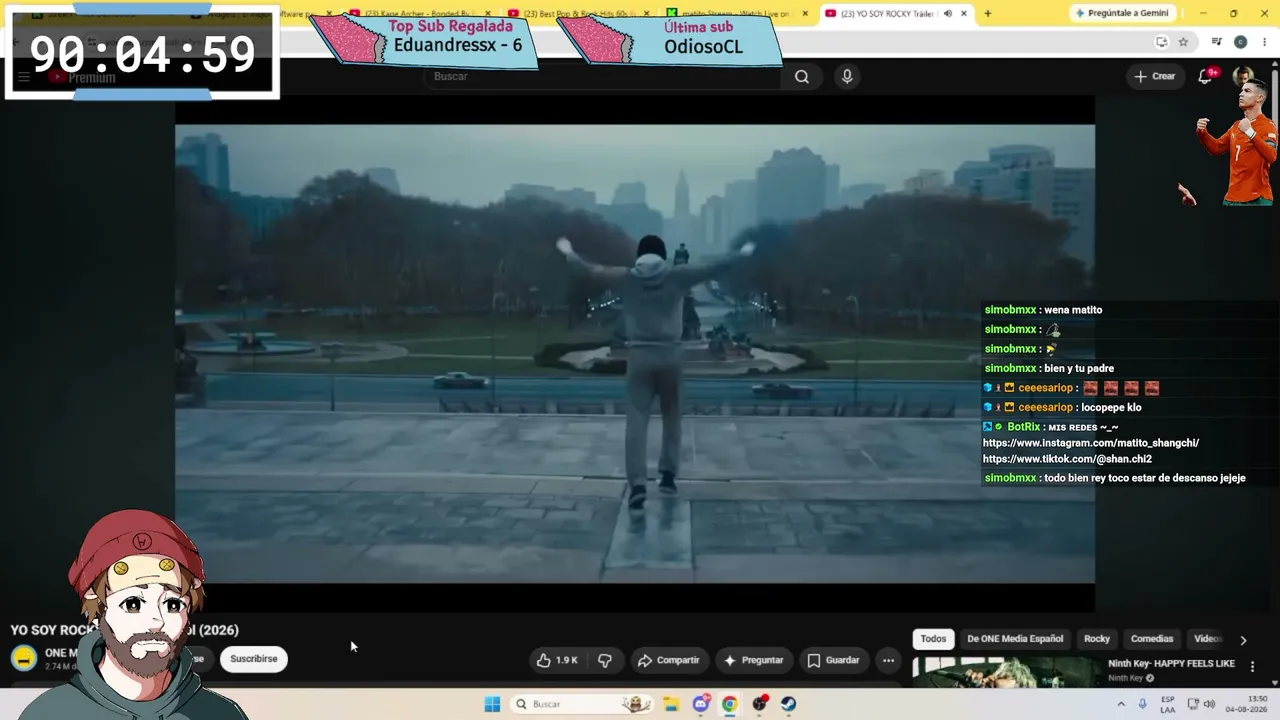Select the Comedias filter chip
Screen dimensions: 1280x720
(x=1152, y=639)
